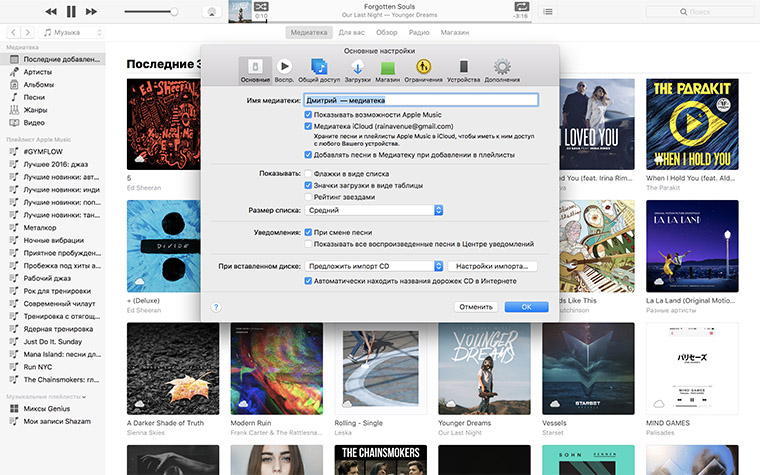This screenshot has width=760, height=475.
Task: Open the Основные settings pane
Action: click(255, 70)
